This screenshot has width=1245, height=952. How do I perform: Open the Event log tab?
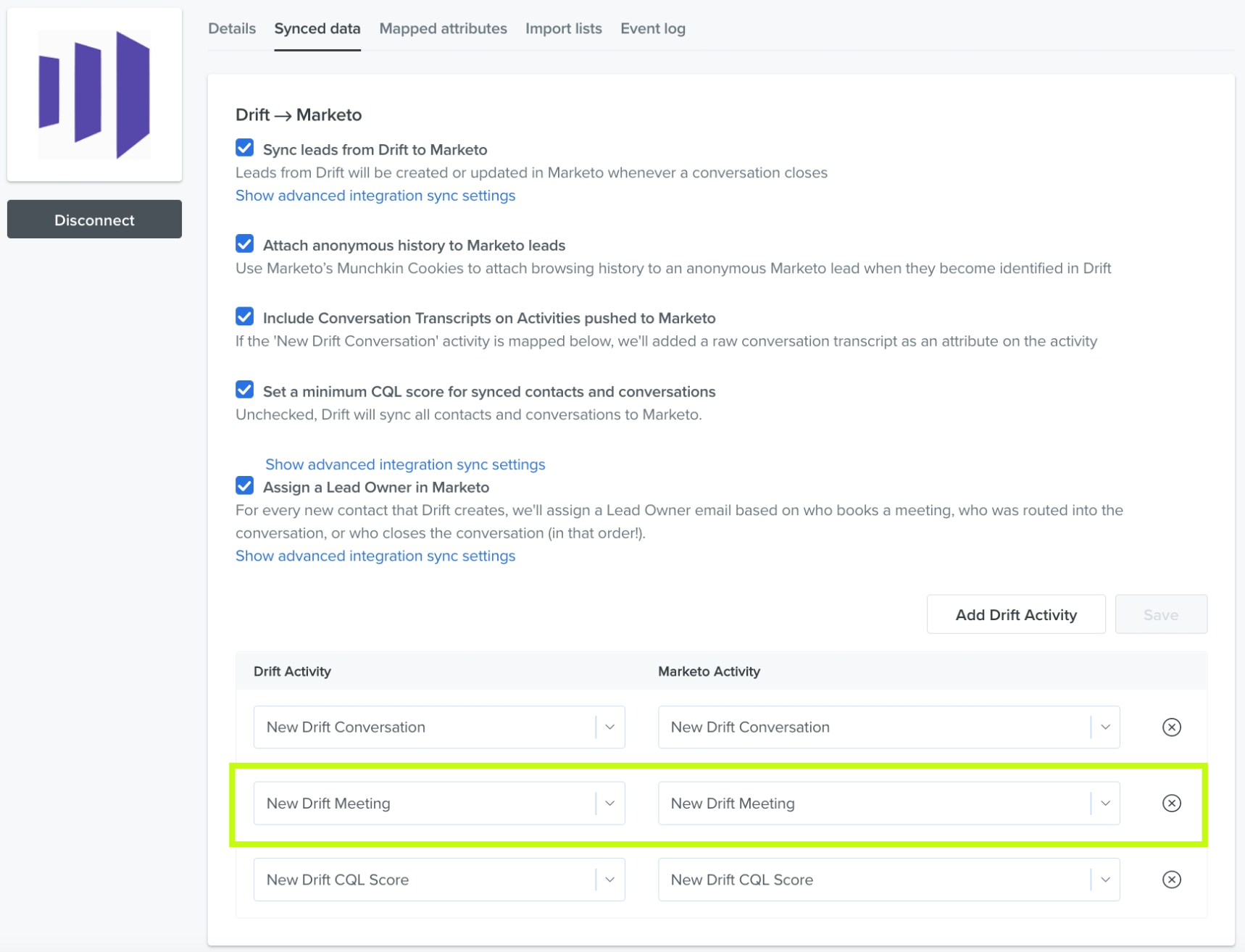click(652, 29)
